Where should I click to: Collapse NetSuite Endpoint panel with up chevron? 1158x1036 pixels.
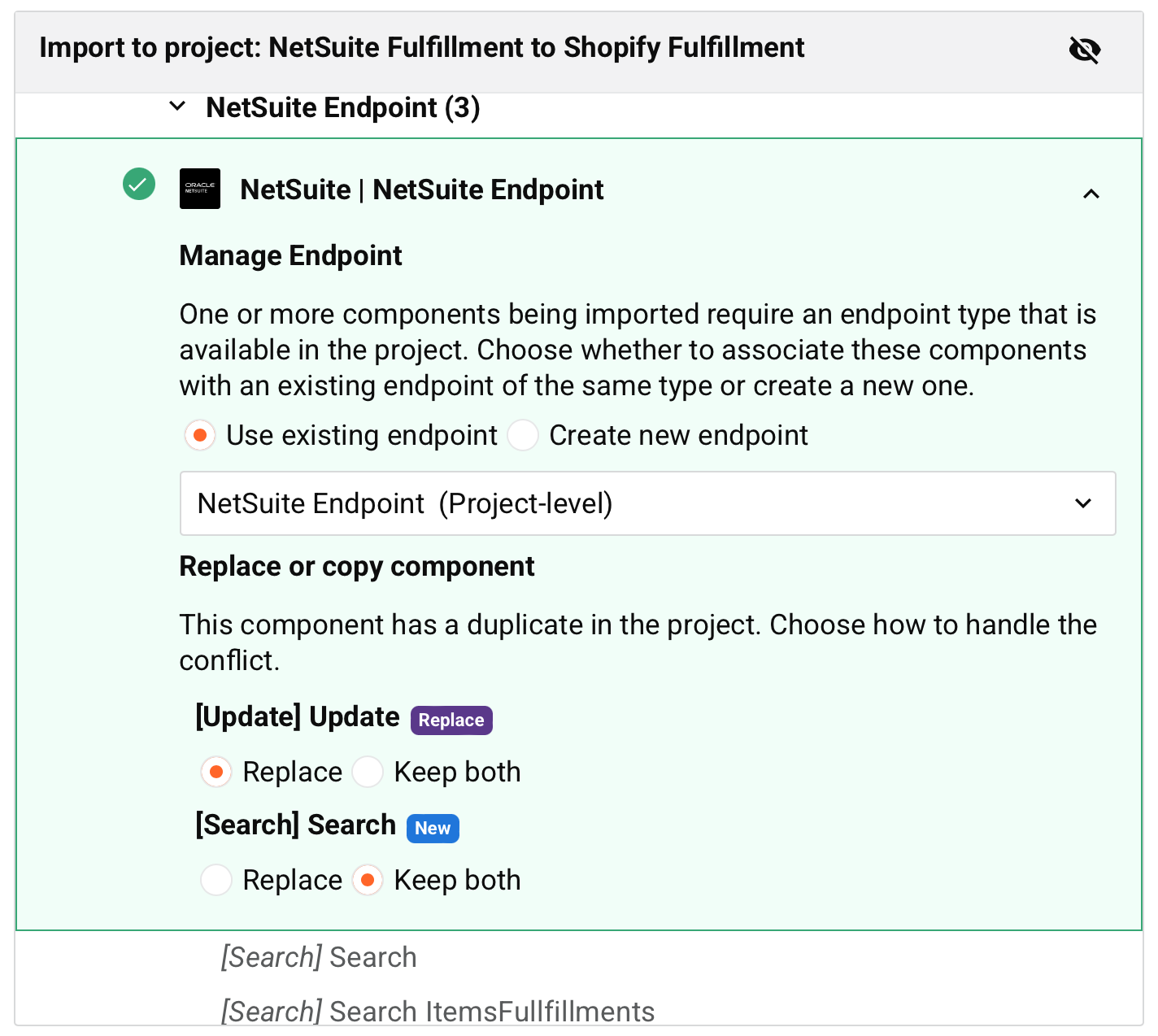click(x=1091, y=194)
